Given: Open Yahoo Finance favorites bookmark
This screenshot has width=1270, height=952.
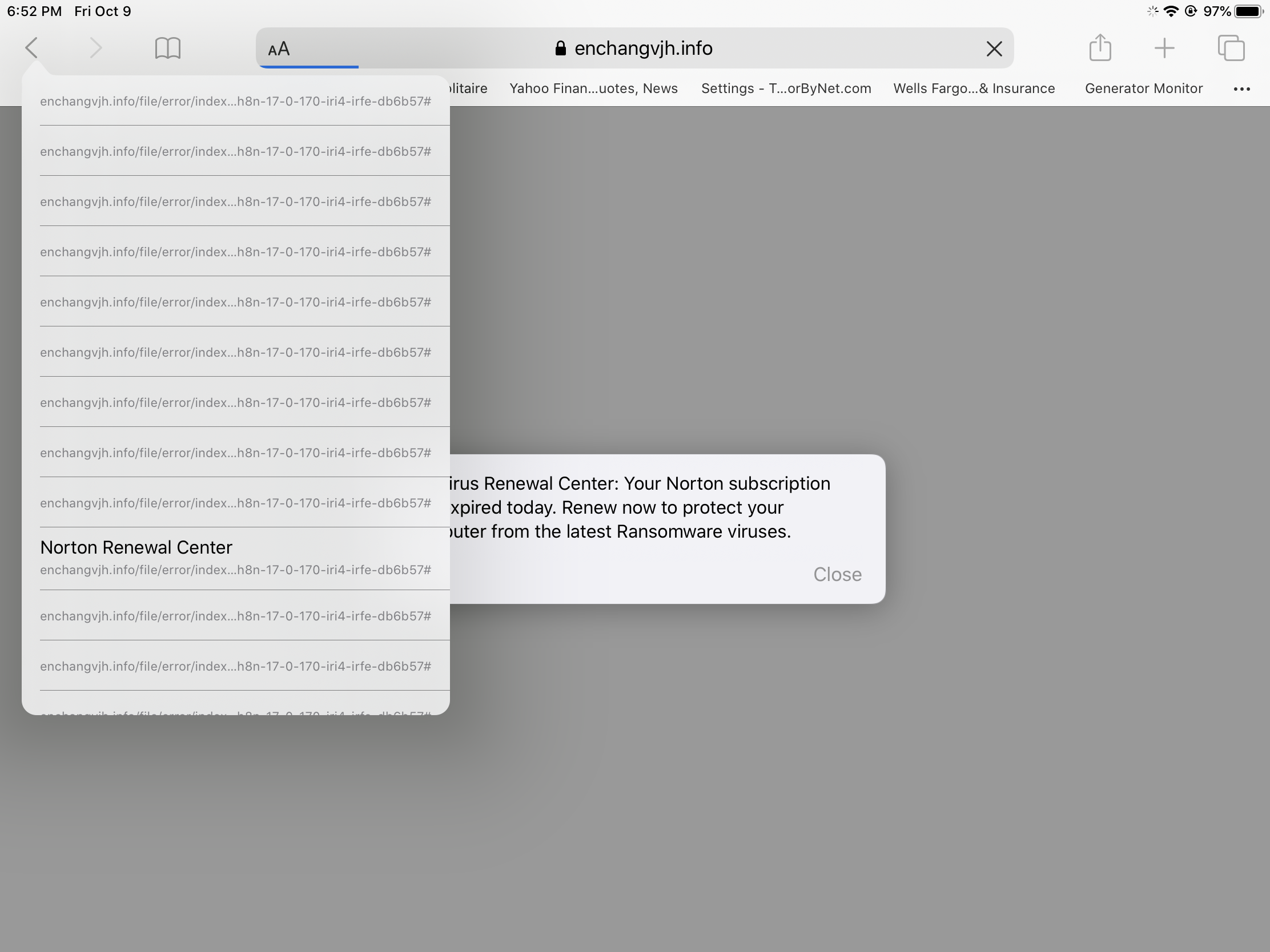Looking at the screenshot, I should point(593,88).
